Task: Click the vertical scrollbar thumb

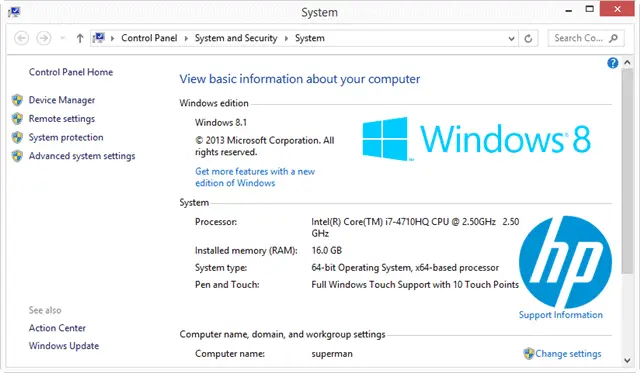Action: coord(627,171)
